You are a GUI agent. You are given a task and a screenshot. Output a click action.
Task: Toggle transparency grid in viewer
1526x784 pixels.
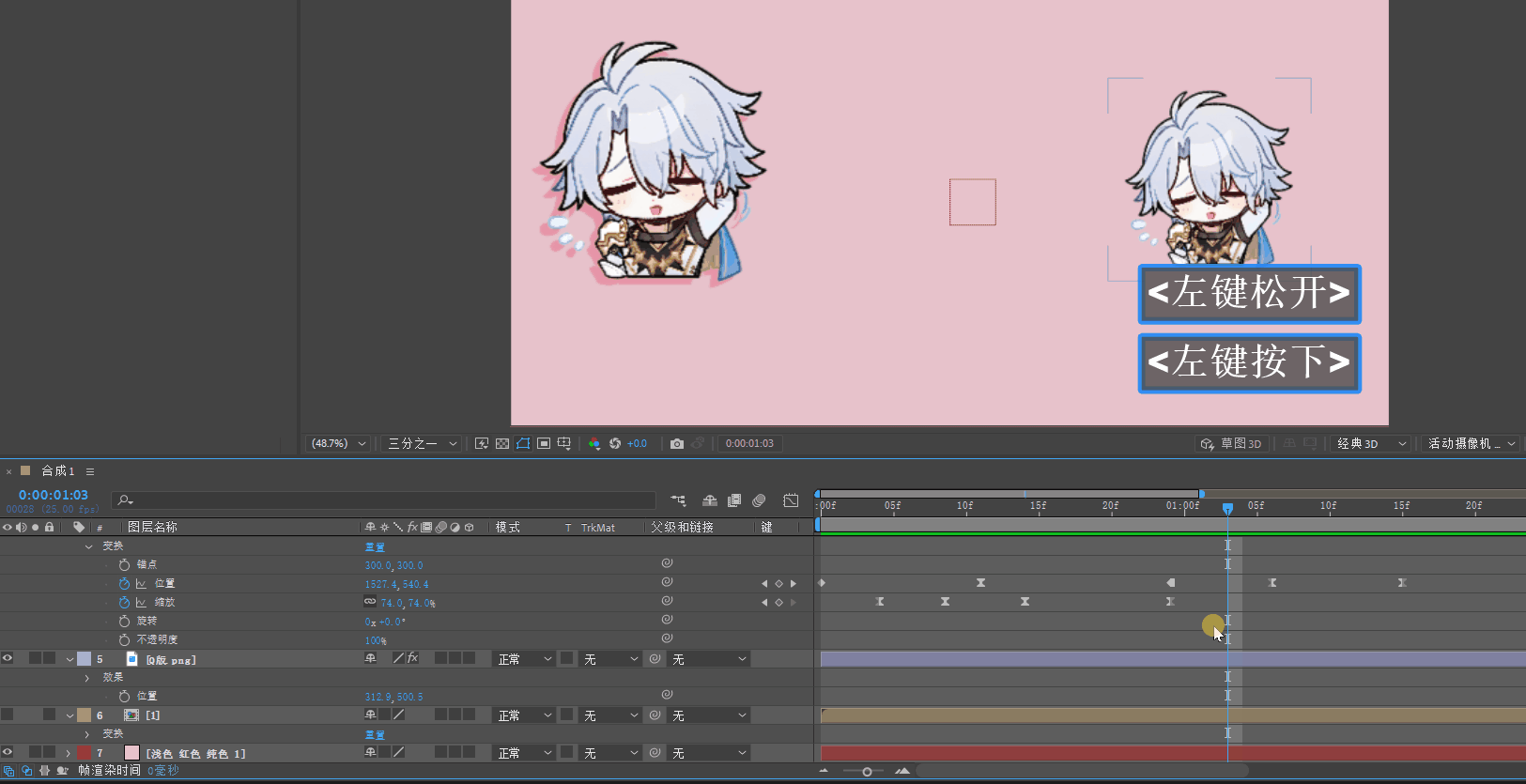tap(502, 443)
